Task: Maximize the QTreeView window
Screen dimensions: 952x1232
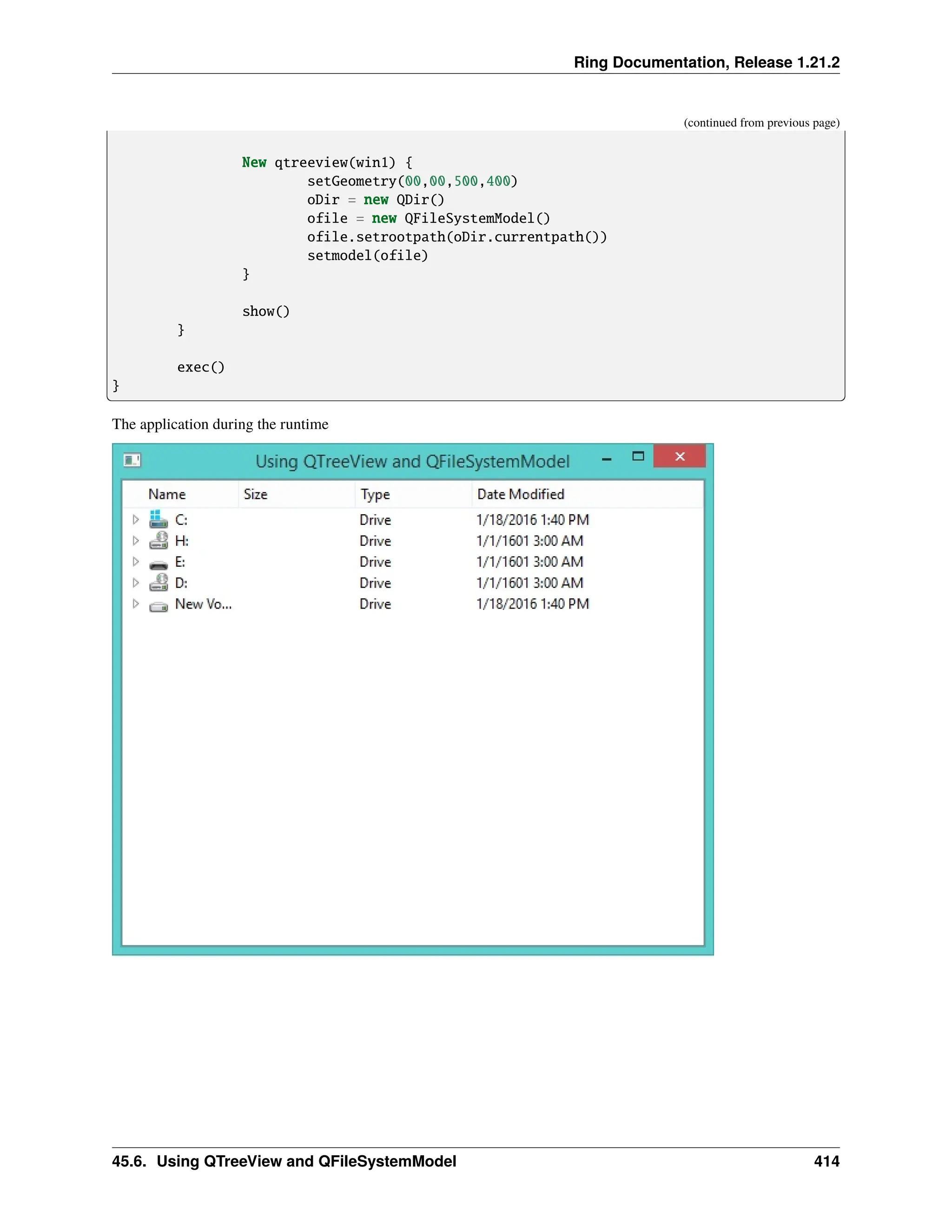Action: [638, 457]
